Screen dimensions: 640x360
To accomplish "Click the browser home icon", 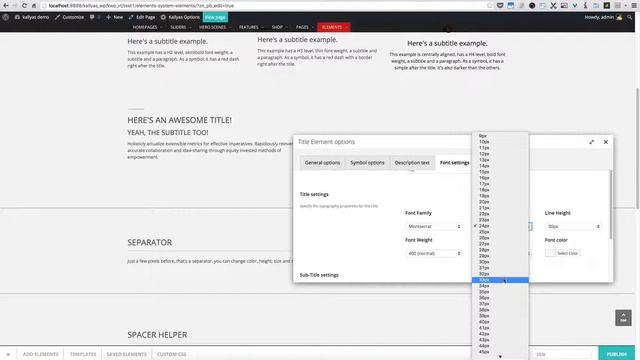I will [34, 6].
